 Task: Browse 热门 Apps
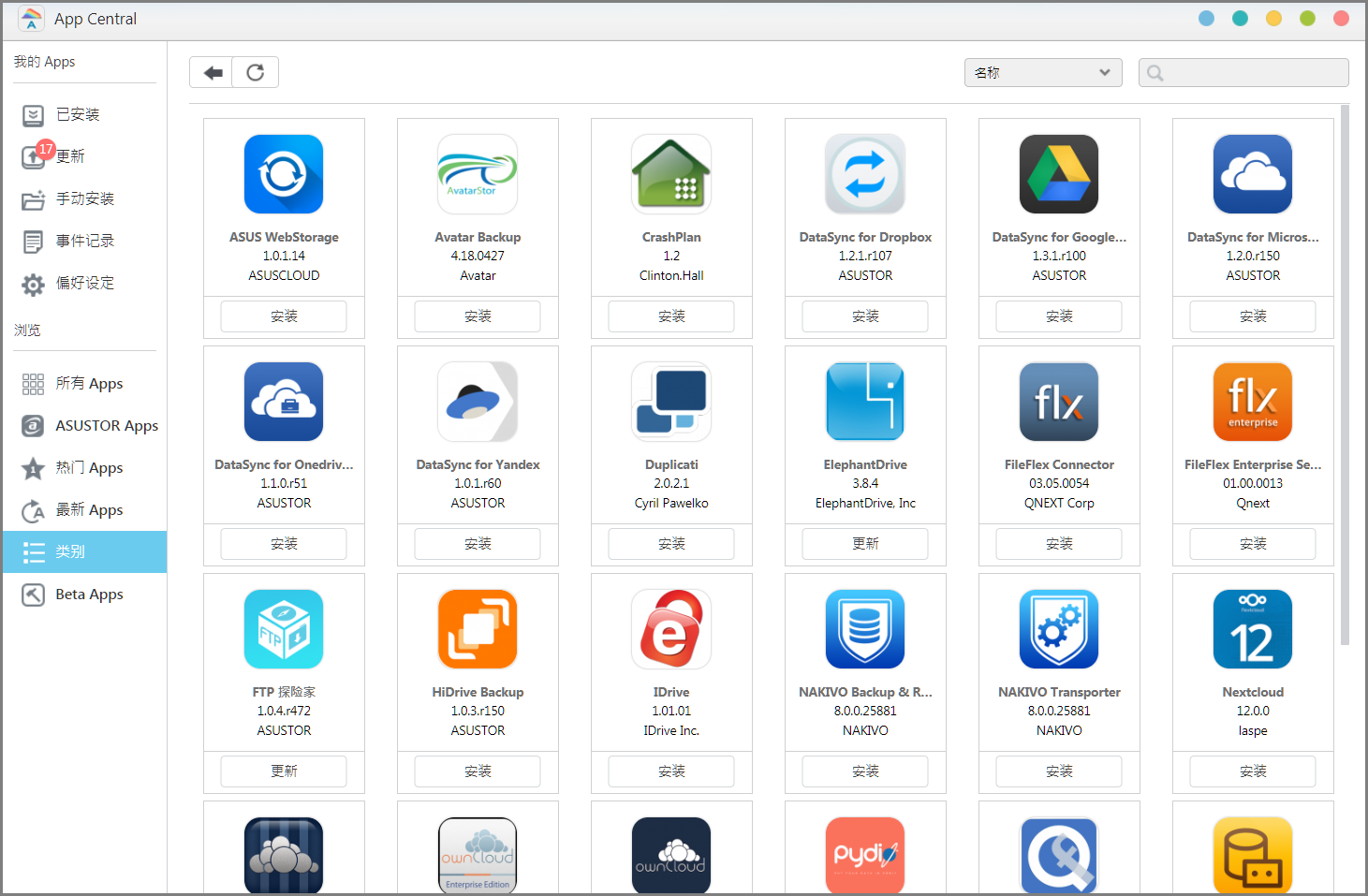coord(84,467)
